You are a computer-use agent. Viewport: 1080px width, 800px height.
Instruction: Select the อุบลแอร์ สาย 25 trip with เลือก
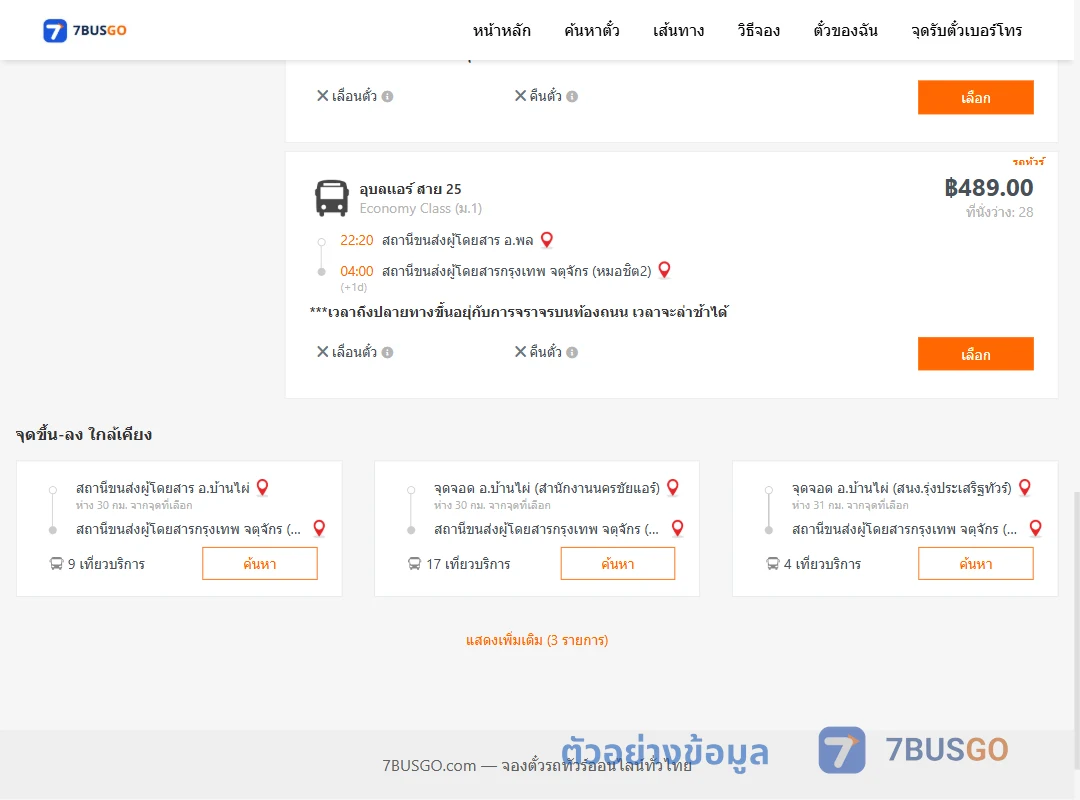coord(975,353)
